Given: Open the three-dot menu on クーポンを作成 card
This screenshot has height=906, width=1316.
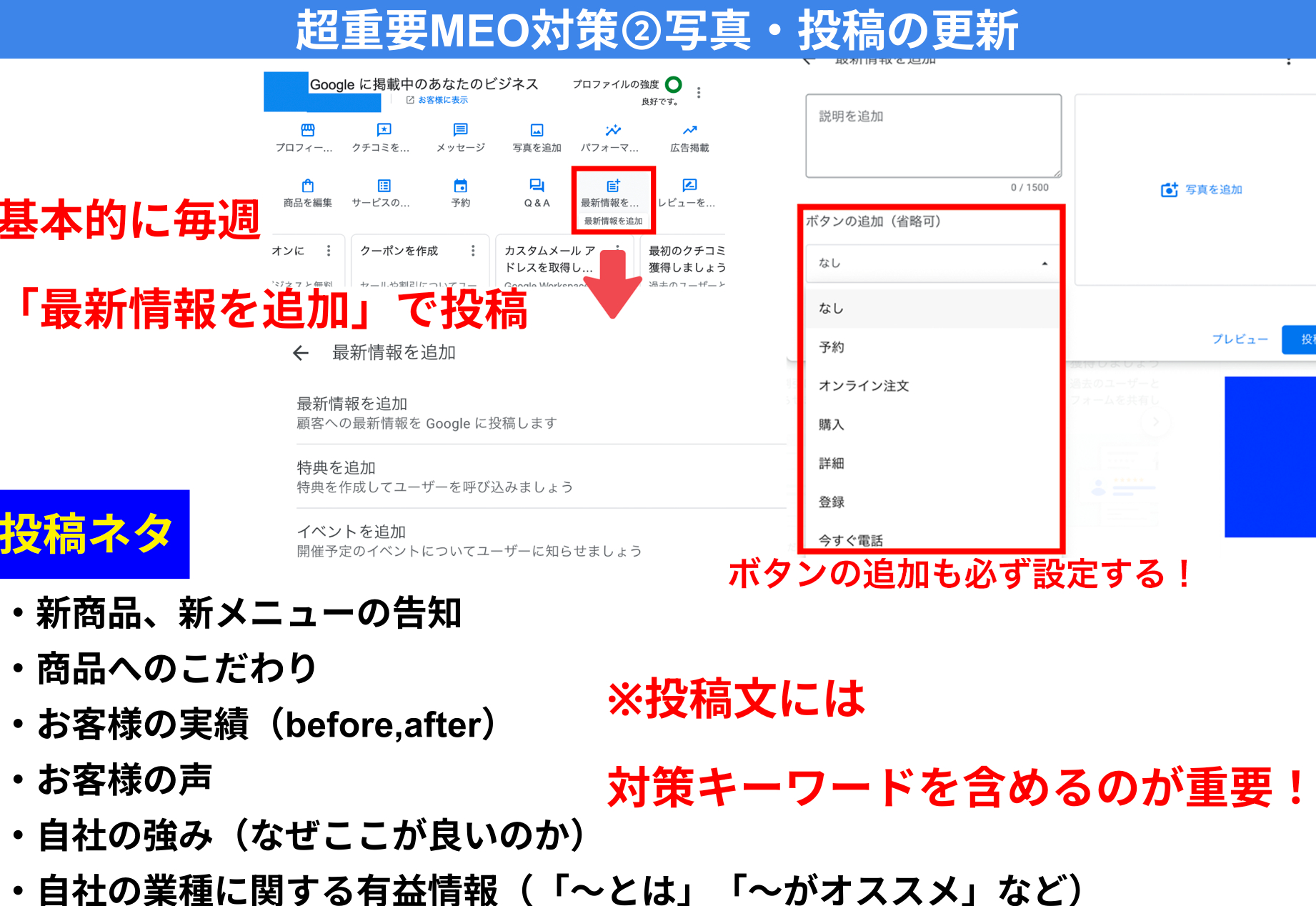Looking at the screenshot, I should point(473,251).
